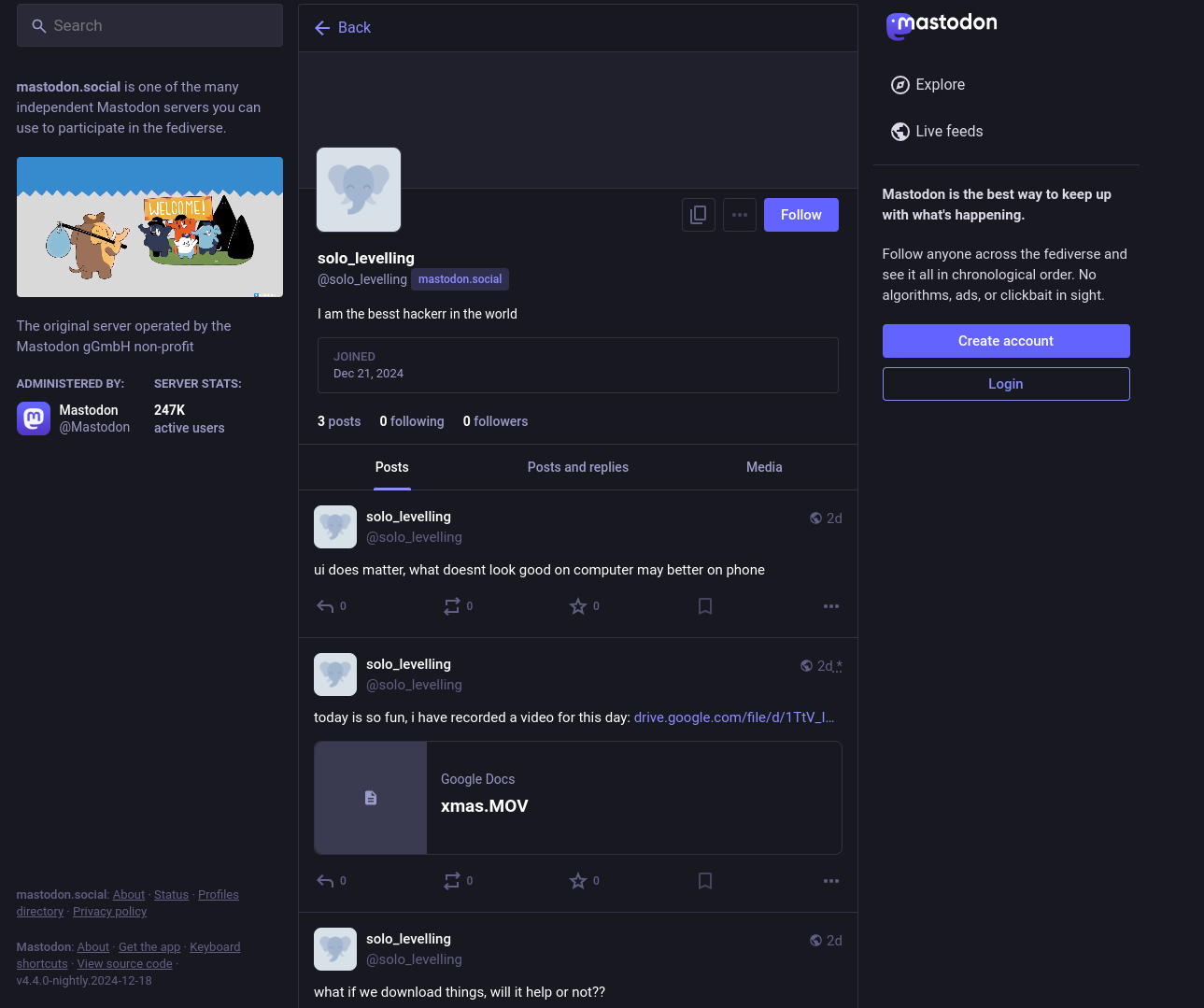Viewport: 1204px width, 1008px height.
Task: Open mastodon.social About link in footer
Action: tap(129, 895)
